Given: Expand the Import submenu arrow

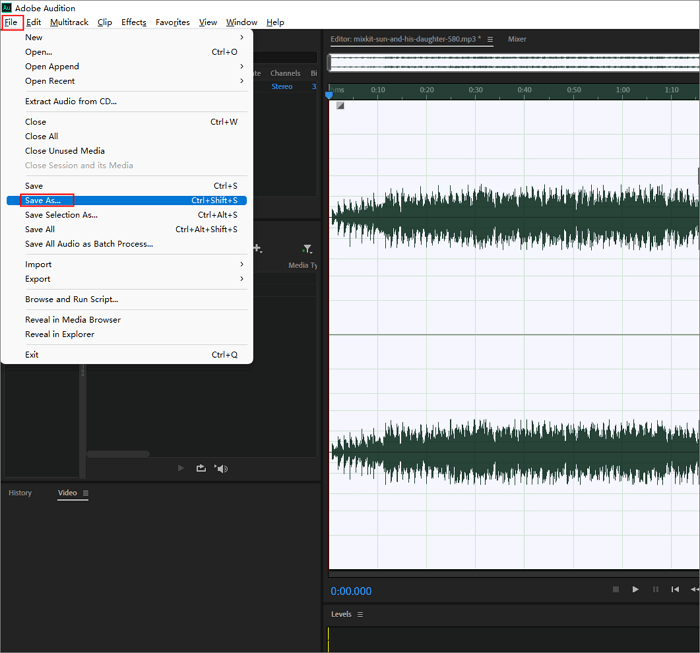Looking at the screenshot, I should click(x=242, y=264).
